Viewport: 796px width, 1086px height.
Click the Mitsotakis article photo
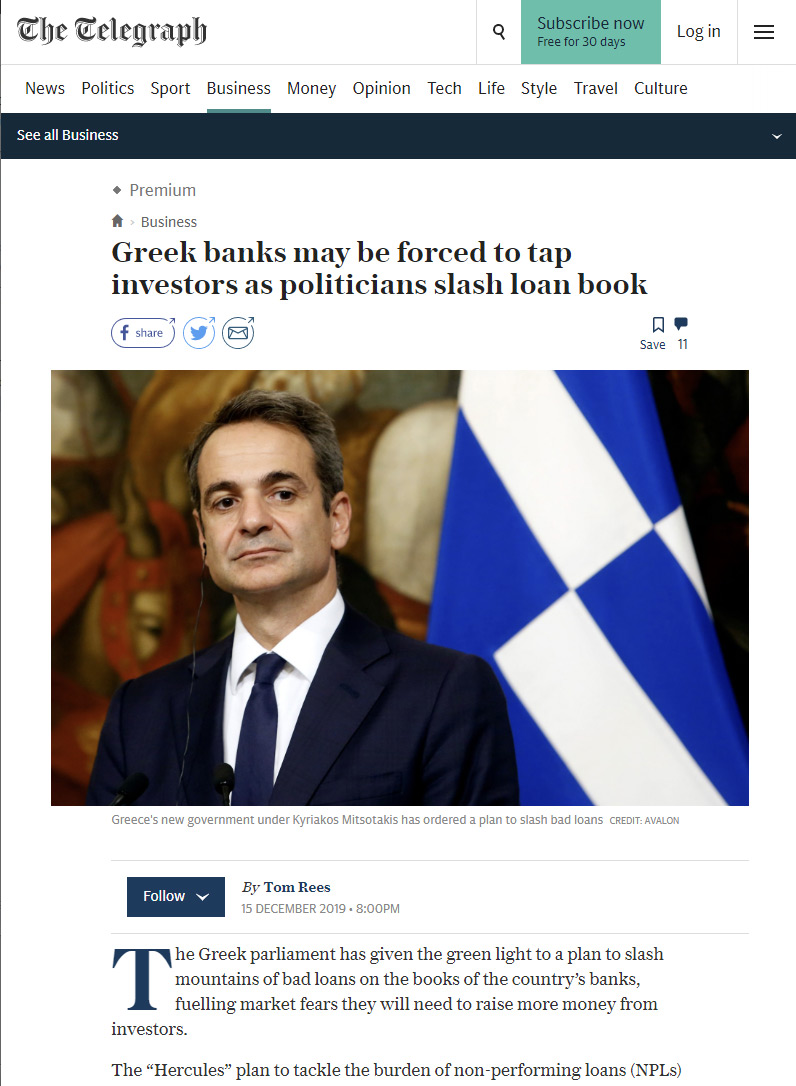[x=400, y=588]
